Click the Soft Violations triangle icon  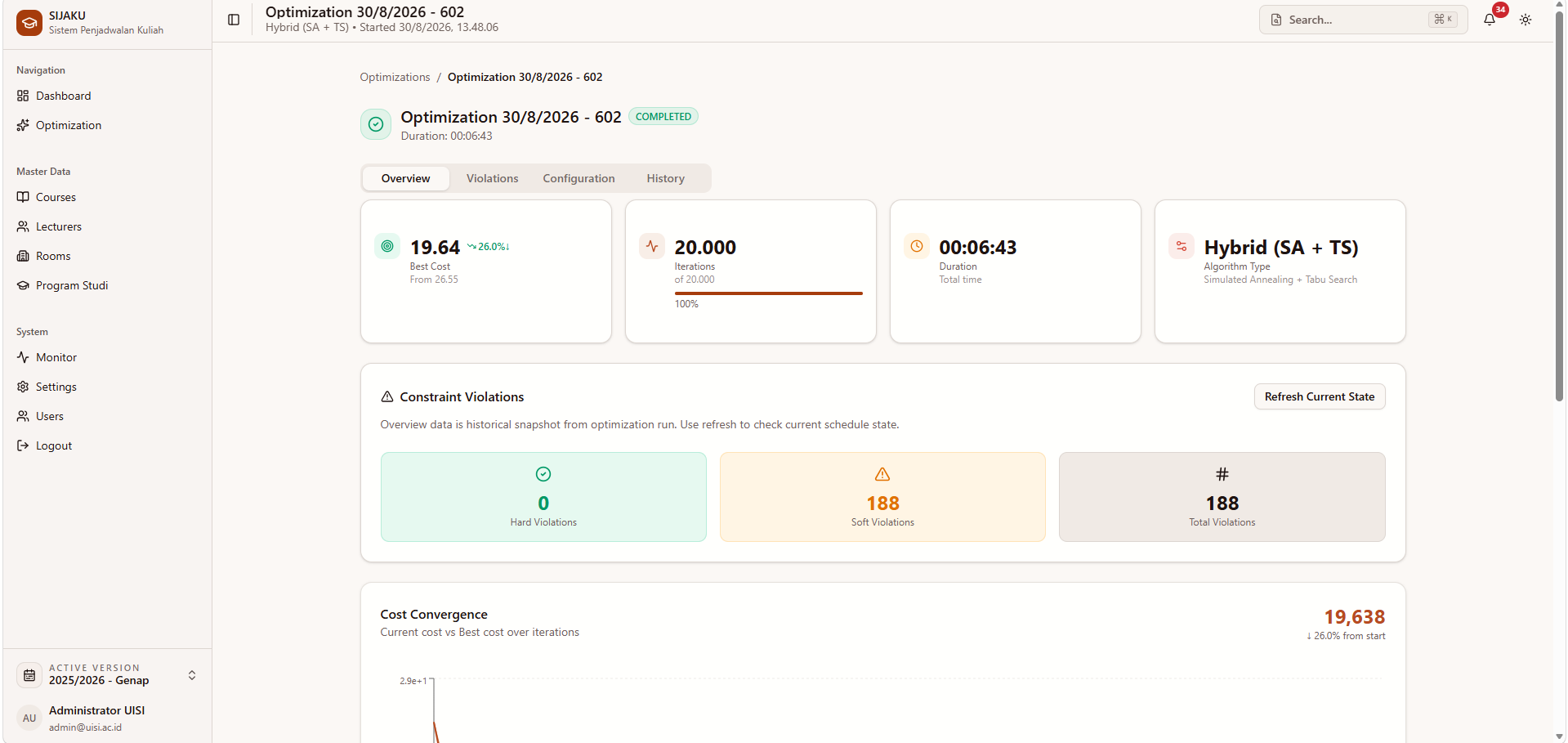pyautogui.click(x=882, y=474)
